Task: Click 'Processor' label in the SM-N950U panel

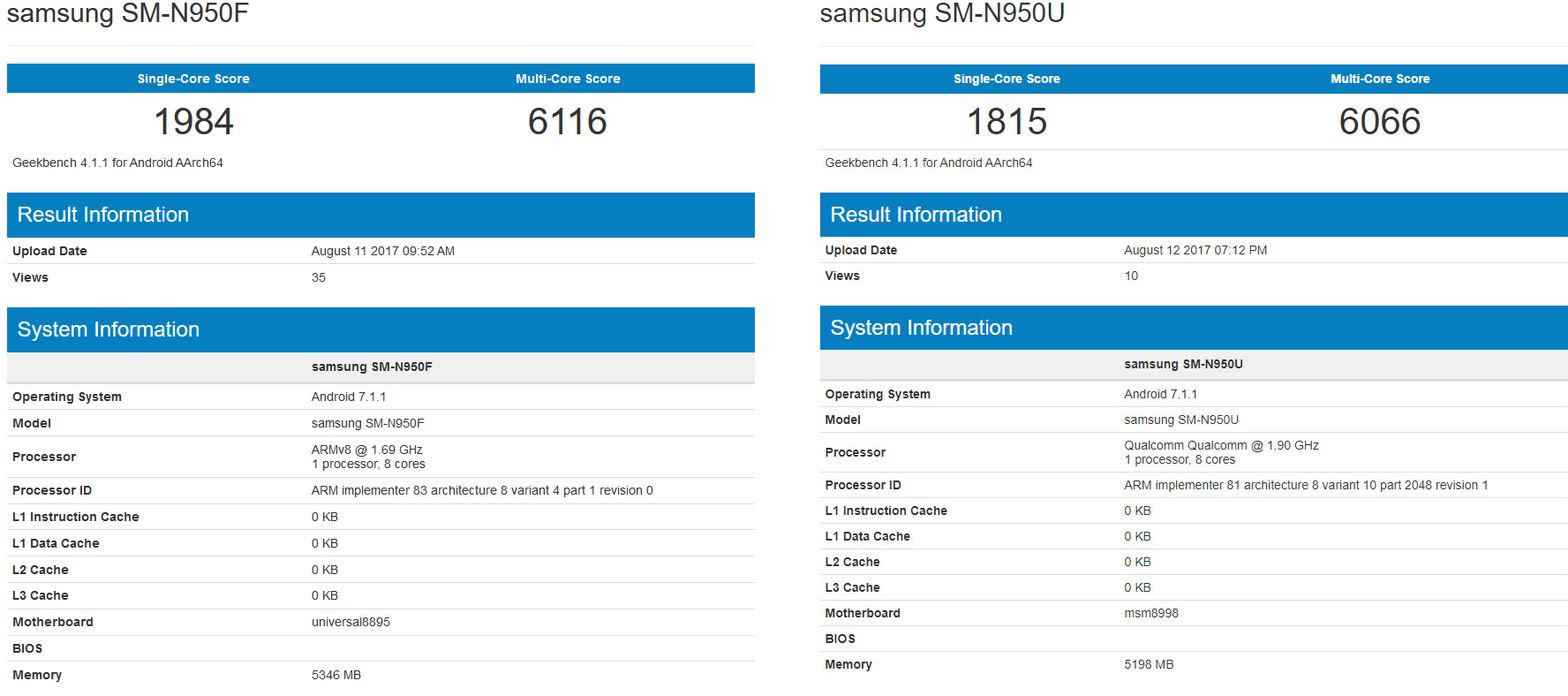Action: point(856,452)
